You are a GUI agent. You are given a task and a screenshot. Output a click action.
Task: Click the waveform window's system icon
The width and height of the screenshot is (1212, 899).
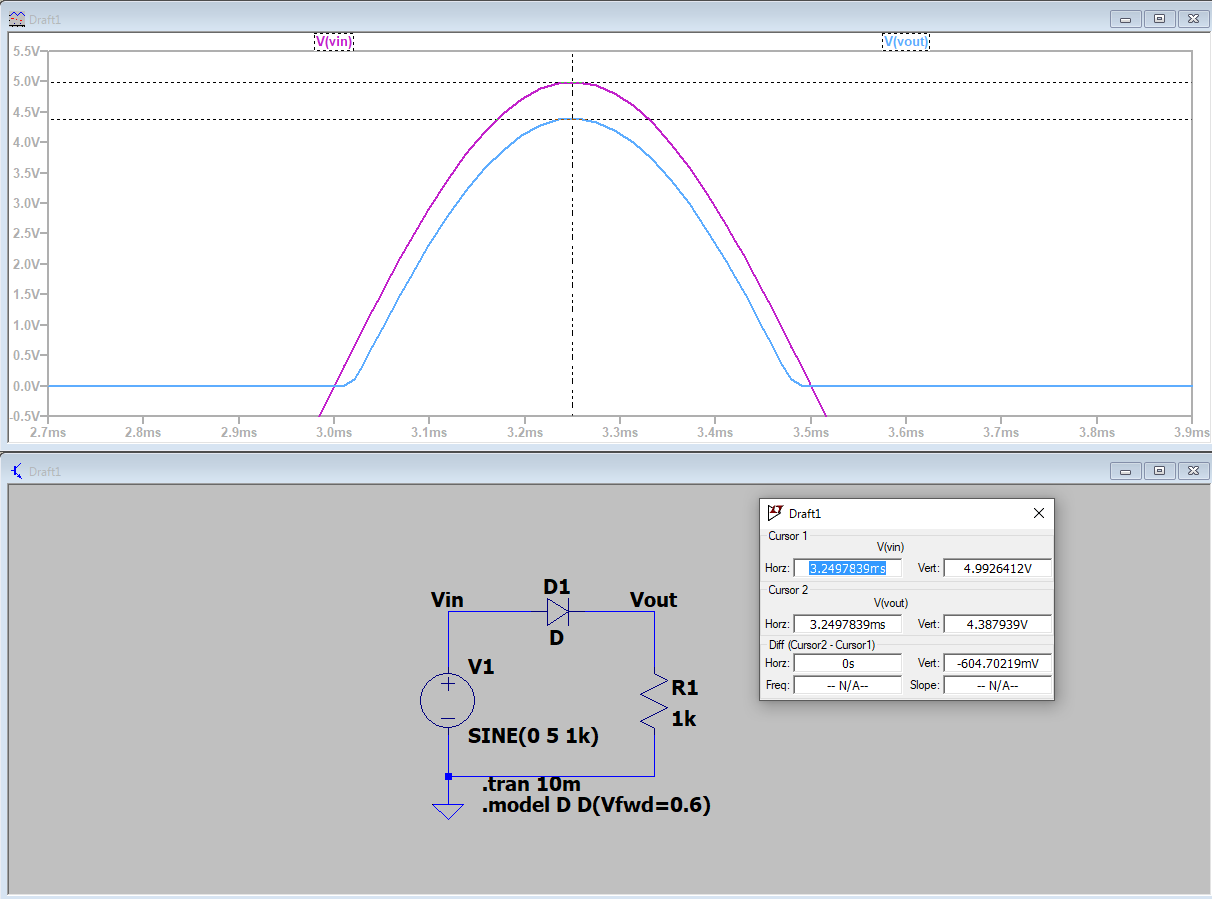(17, 18)
